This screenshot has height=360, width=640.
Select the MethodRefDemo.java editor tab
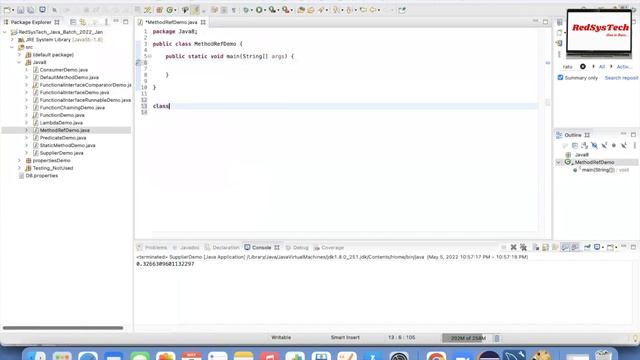pyautogui.click(x=171, y=22)
